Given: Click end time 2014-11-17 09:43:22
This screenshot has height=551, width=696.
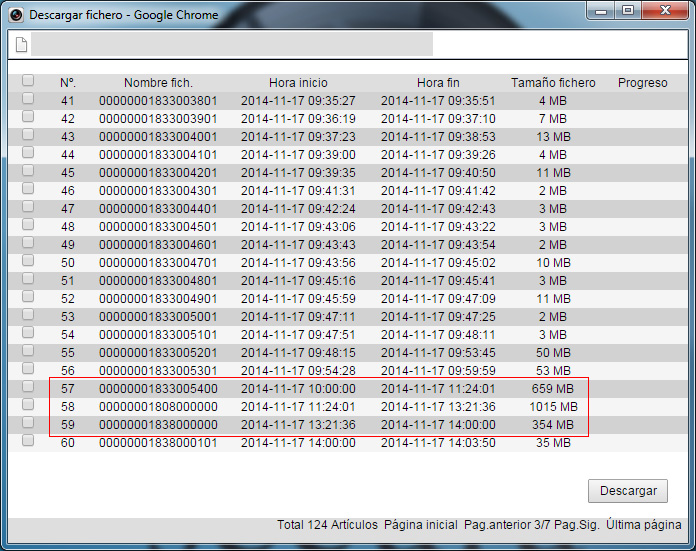Looking at the screenshot, I should [x=438, y=227].
